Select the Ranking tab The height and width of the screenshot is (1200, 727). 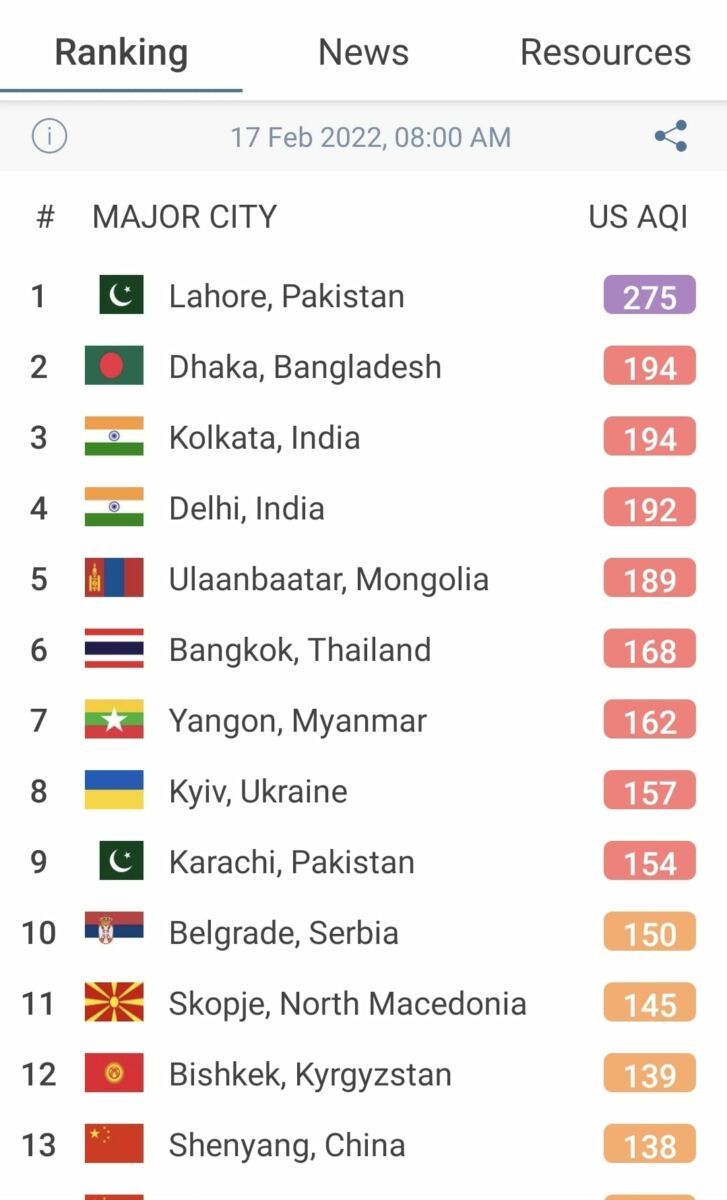point(121,52)
